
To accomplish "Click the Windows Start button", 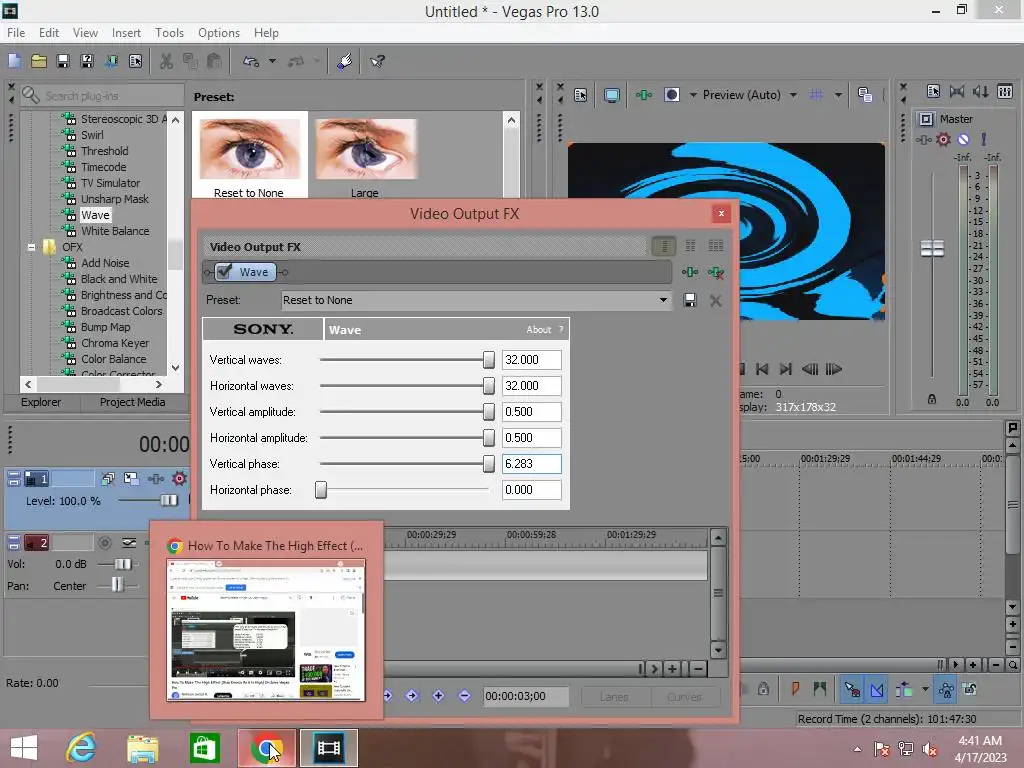I will (24, 748).
